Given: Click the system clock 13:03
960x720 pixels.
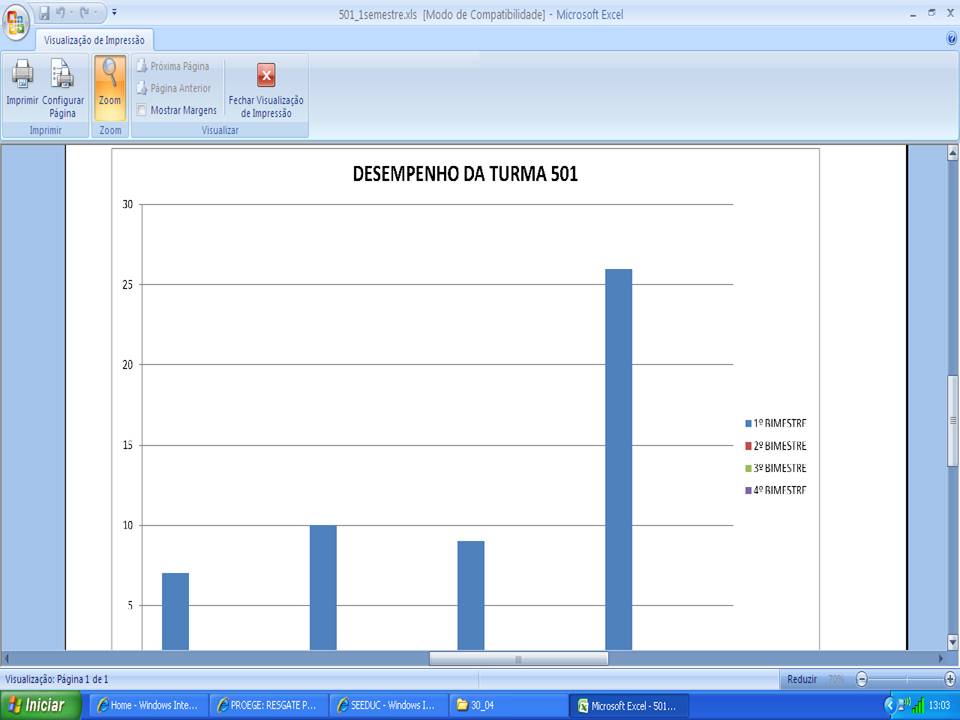Looking at the screenshot, I should (x=939, y=705).
